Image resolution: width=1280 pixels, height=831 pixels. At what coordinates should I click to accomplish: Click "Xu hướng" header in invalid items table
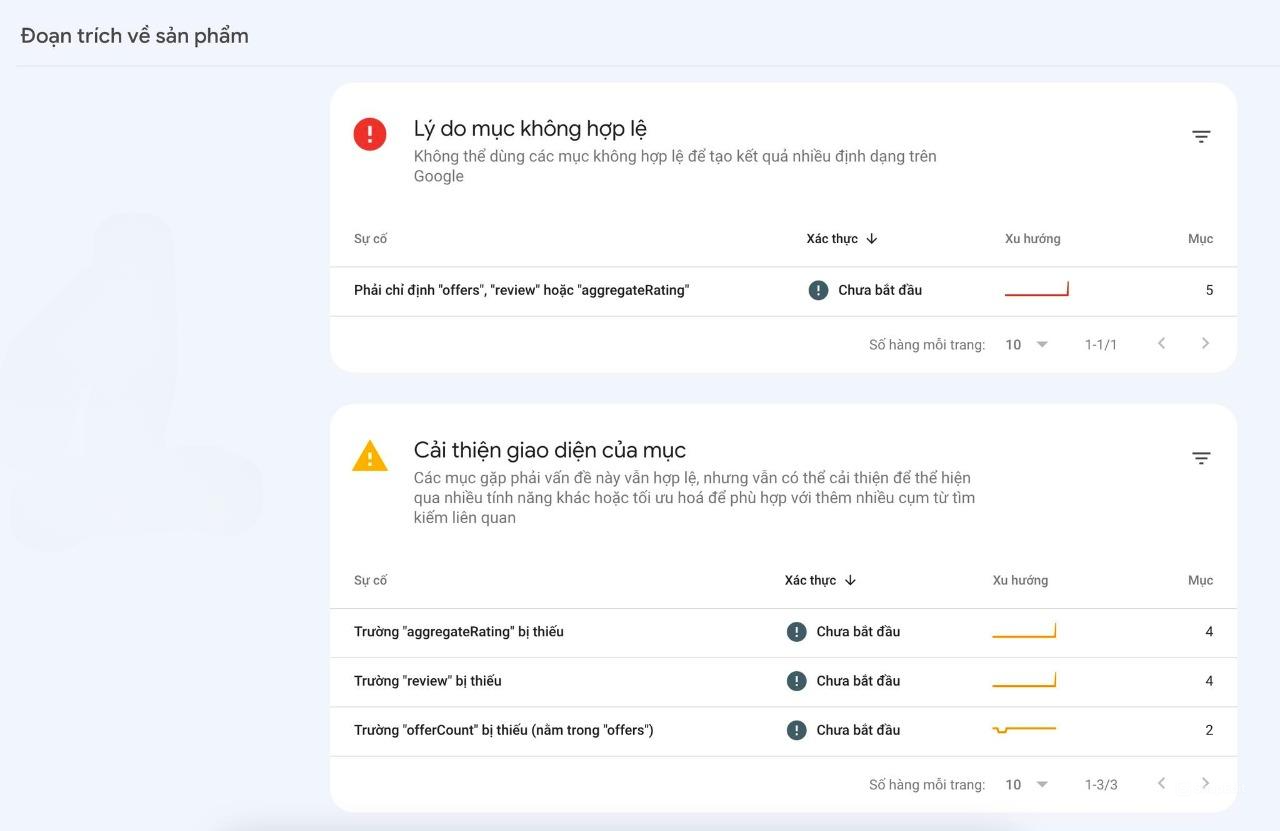[1033, 239]
